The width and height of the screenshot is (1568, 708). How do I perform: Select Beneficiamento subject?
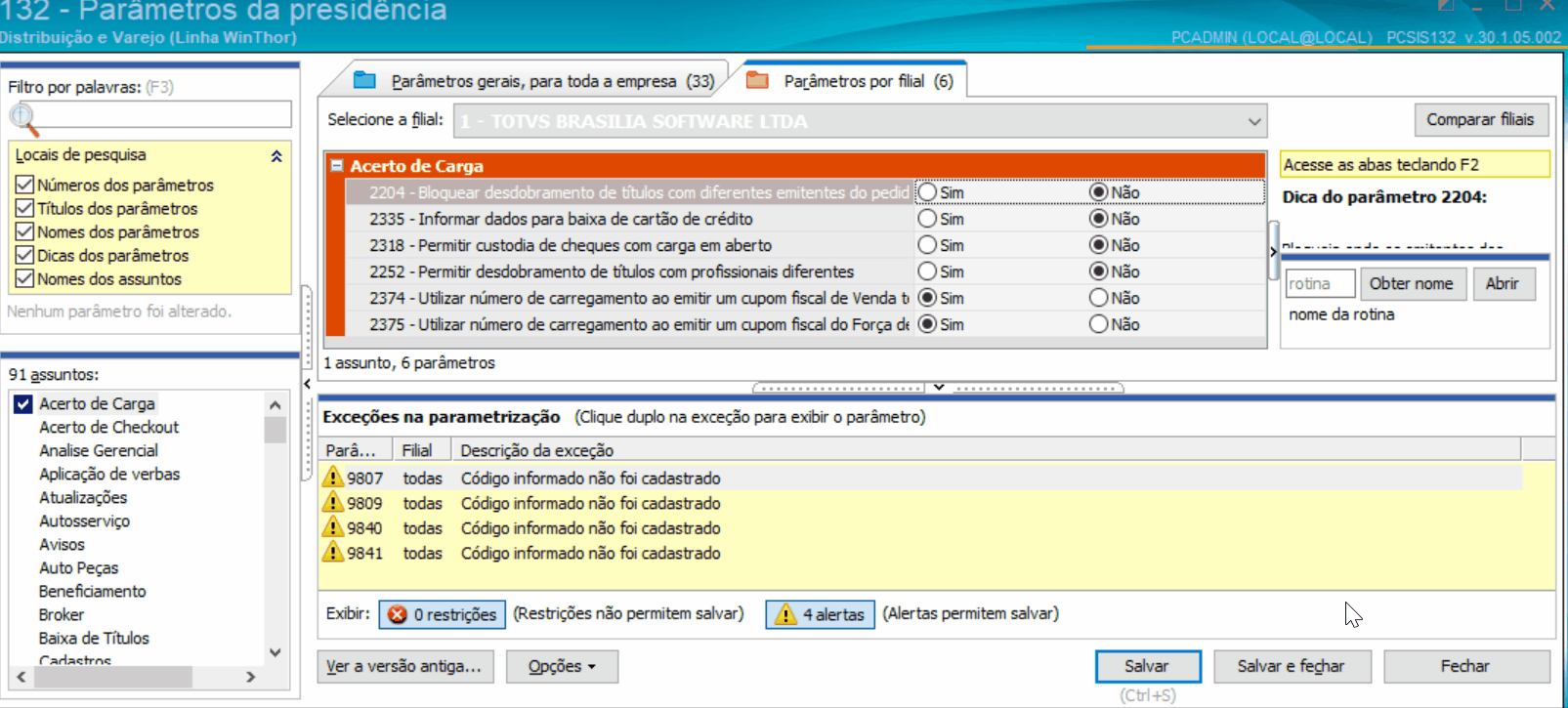[92, 591]
